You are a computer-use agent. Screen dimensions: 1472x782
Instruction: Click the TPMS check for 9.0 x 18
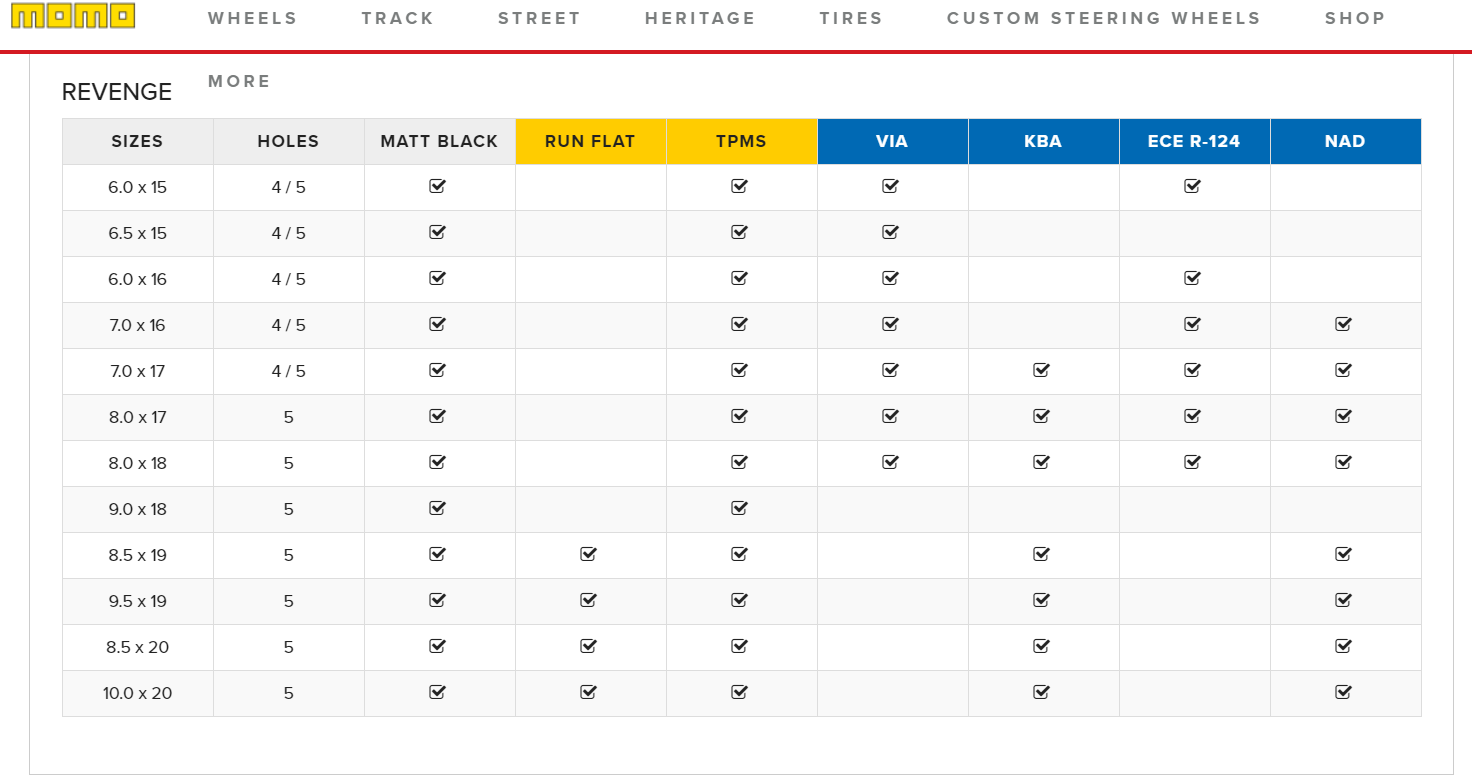[x=739, y=508]
